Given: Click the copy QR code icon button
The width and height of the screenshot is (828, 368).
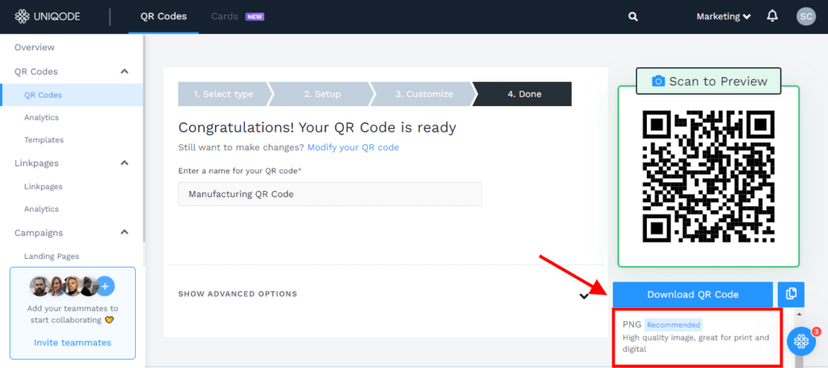Looking at the screenshot, I should tap(791, 294).
